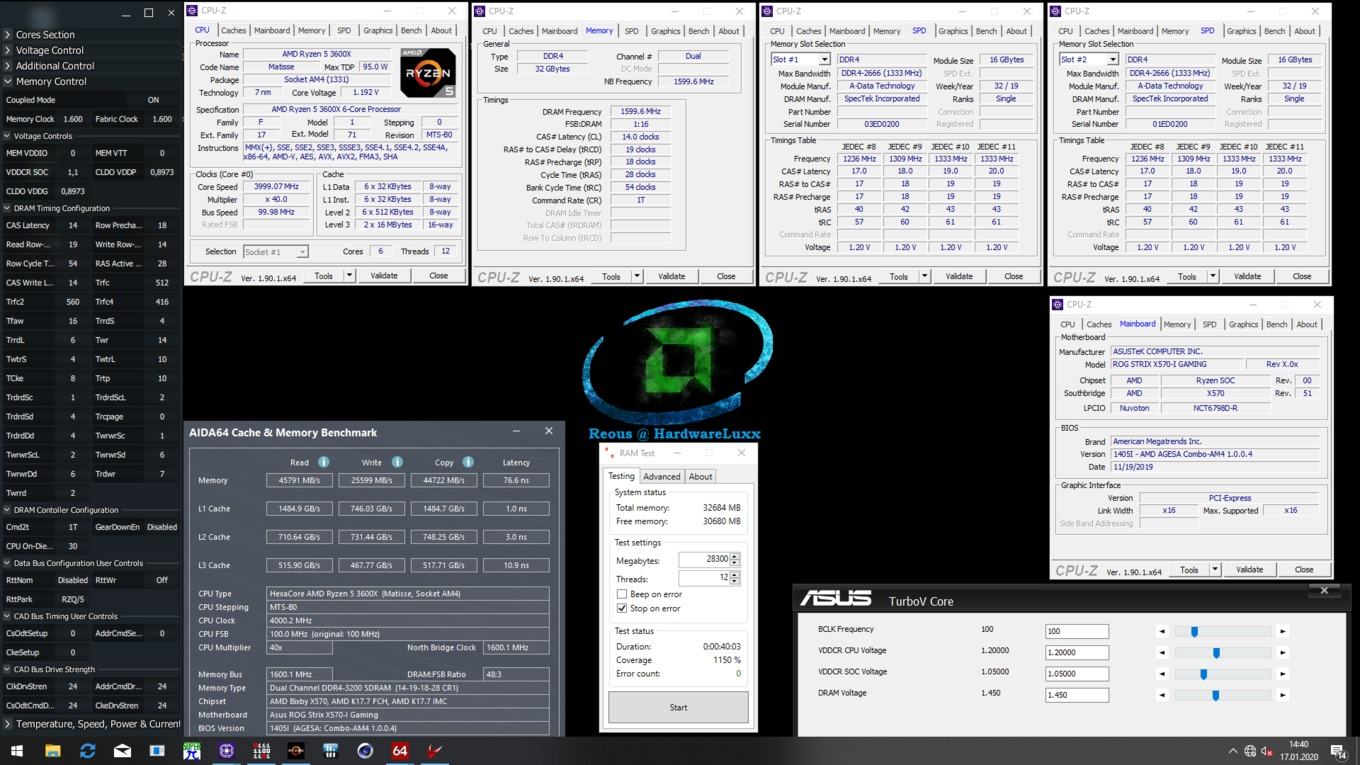Select Graphics tab in CPU-Z Slot #1 window
This screenshot has width=1360, height=765.
(x=953, y=31)
